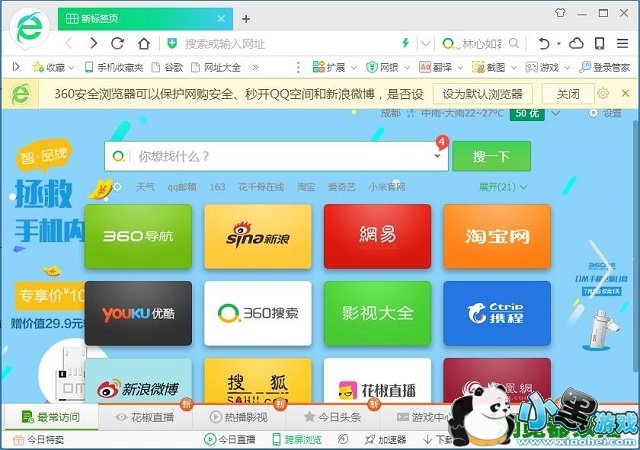
Task: Switch to the 今日头条 tab
Action: 333,417
